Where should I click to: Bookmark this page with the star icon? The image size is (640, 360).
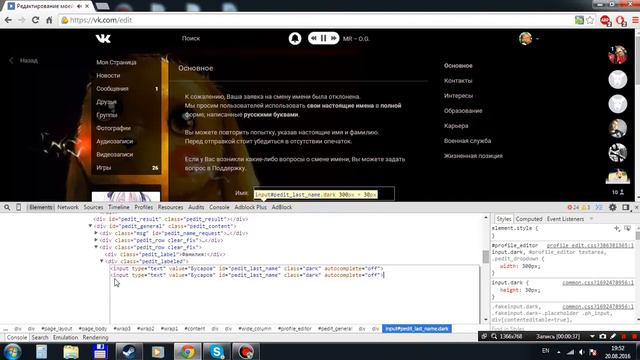[x=590, y=20]
